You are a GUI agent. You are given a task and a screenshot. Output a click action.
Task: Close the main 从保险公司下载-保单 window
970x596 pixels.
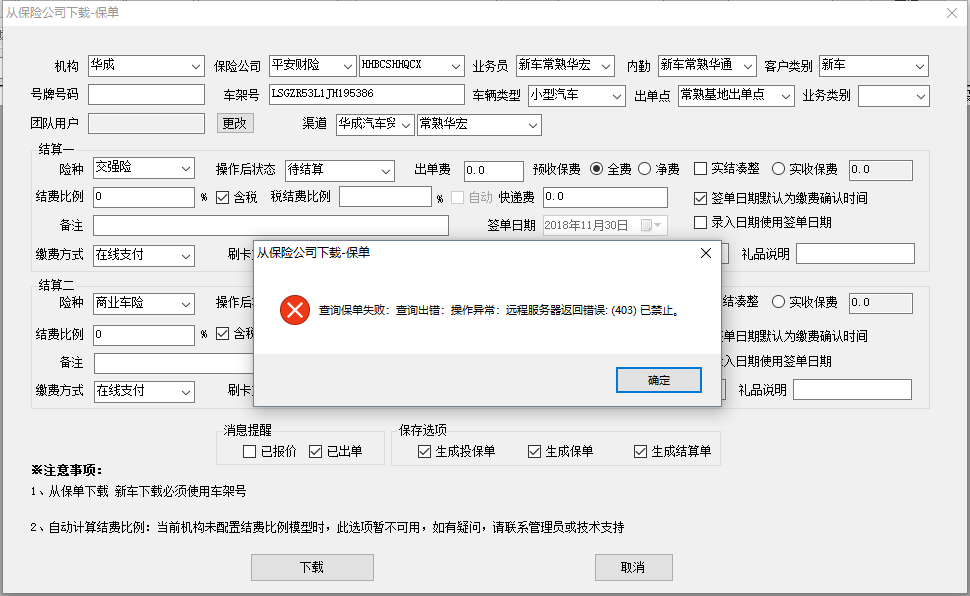952,13
